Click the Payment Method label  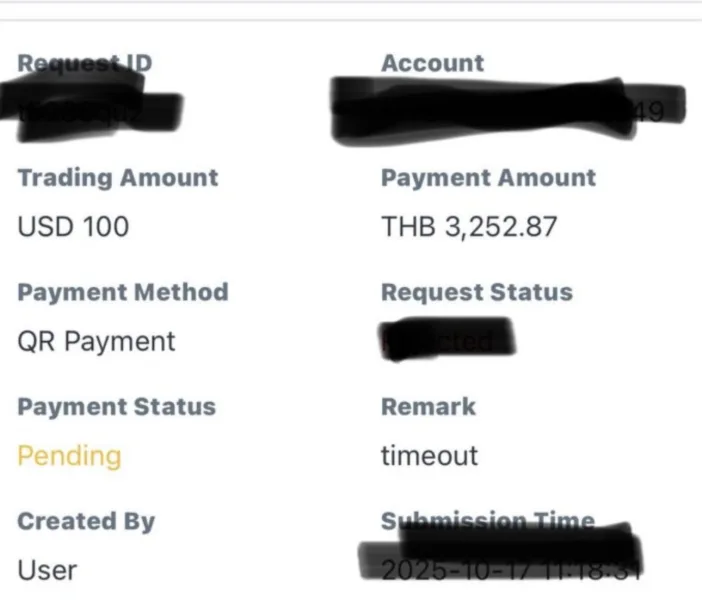(122, 292)
